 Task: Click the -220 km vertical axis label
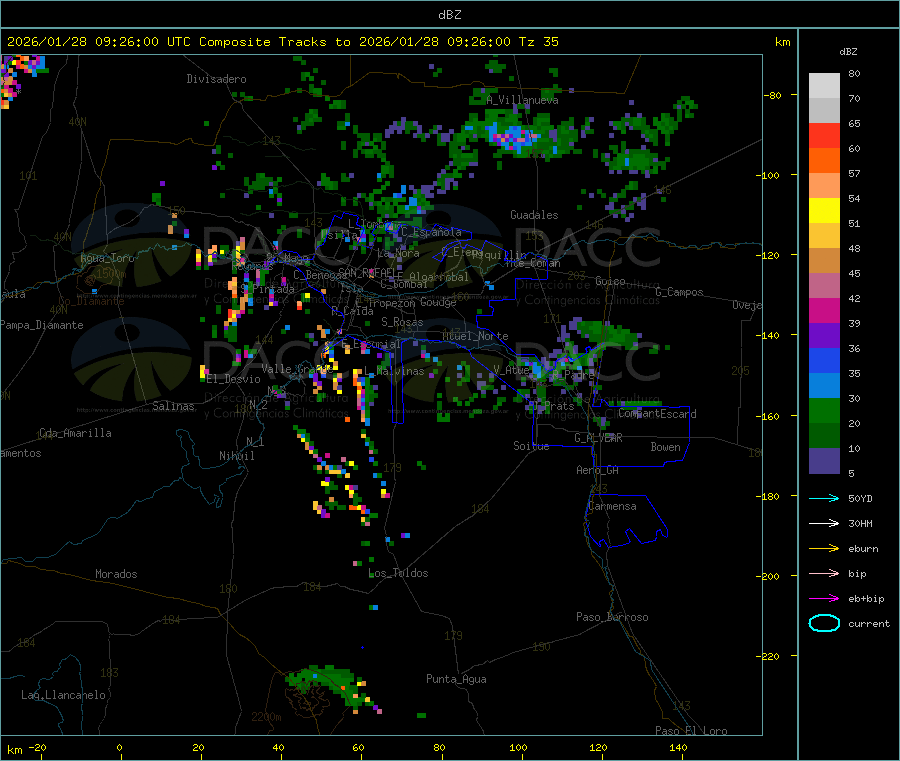coord(770,656)
